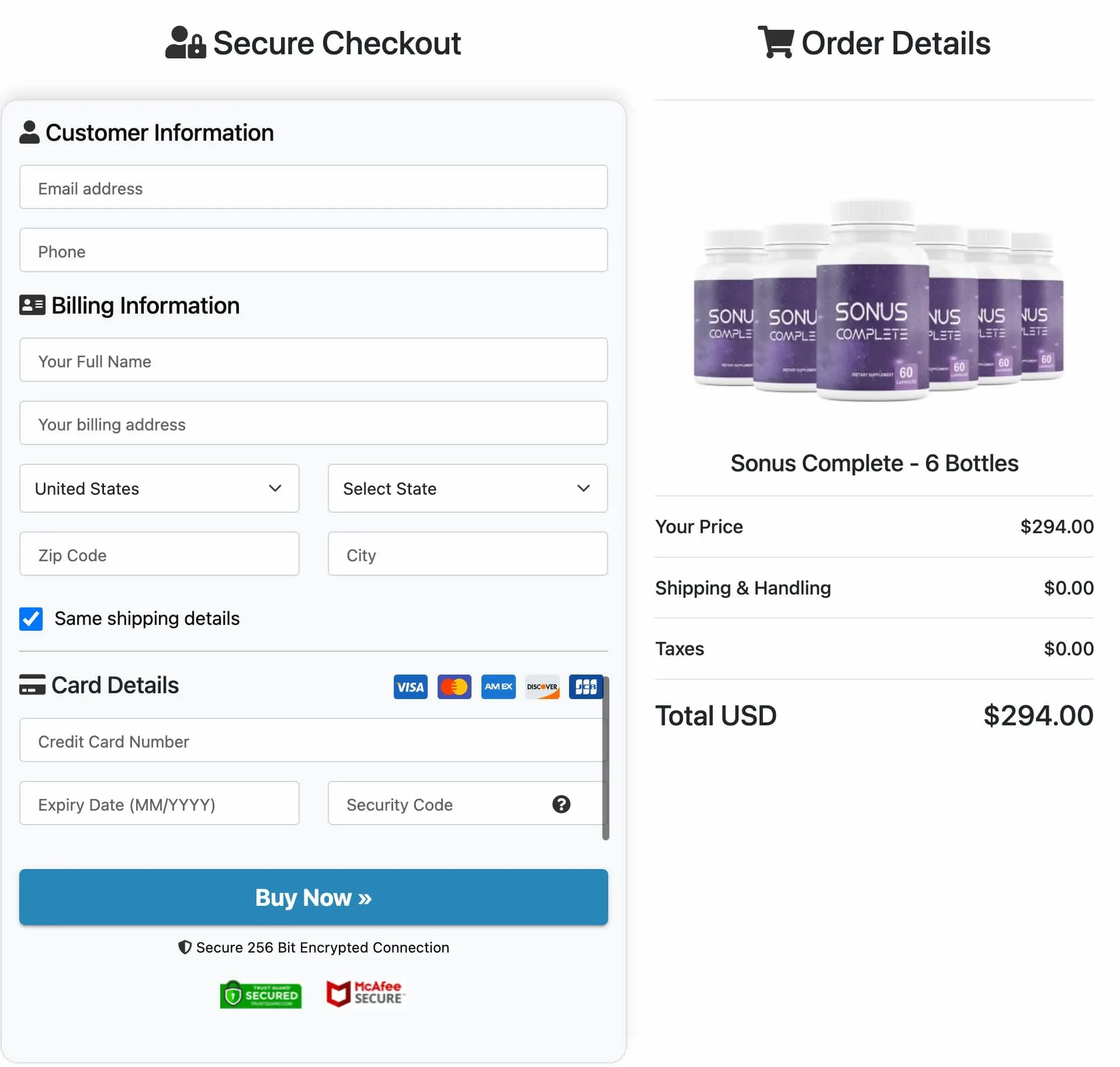Open the Select State dropdown
The height and width of the screenshot is (1067, 1120).
tap(467, 489)
